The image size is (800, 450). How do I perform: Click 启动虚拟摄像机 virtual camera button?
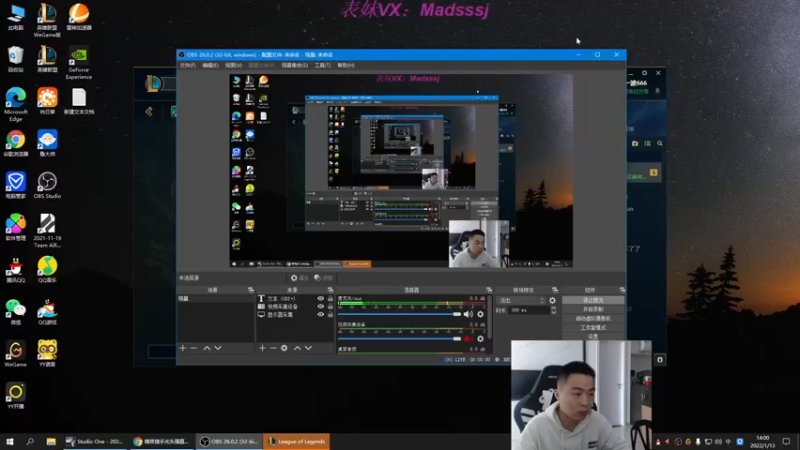pyautogui.click(x=593, y=318)
